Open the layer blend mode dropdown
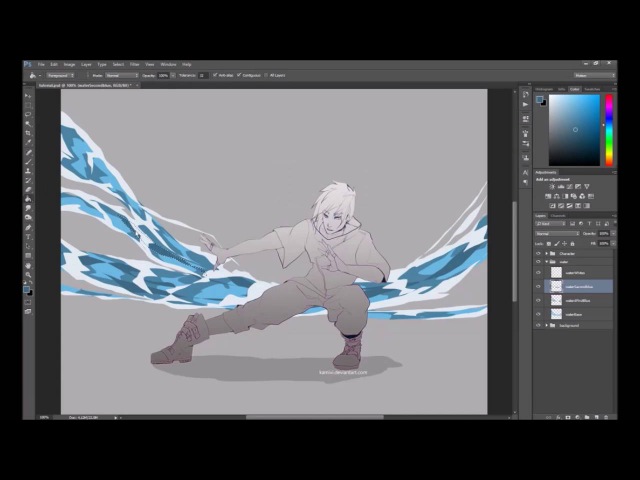640x480 pixels. pos(557,234)
